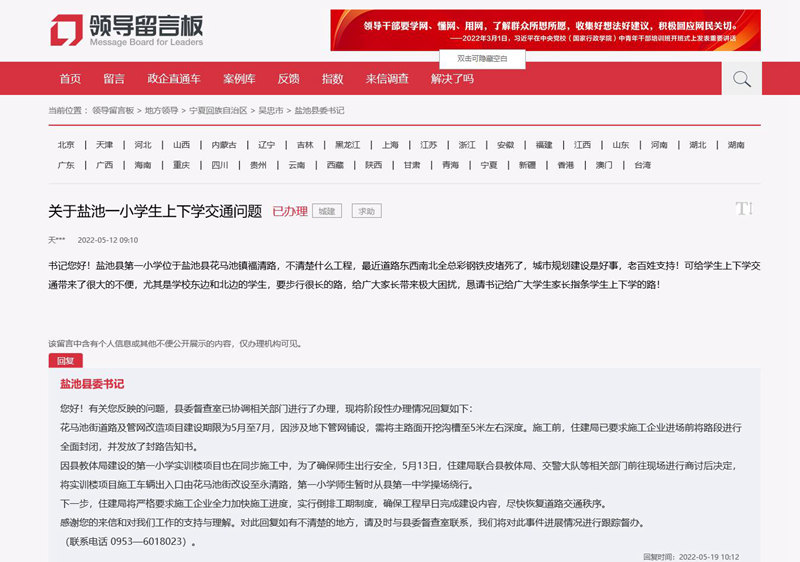The width and height of the screenshot is (800, 562).
Task: Open the 解决了吗 nav item
Action: 452,79
